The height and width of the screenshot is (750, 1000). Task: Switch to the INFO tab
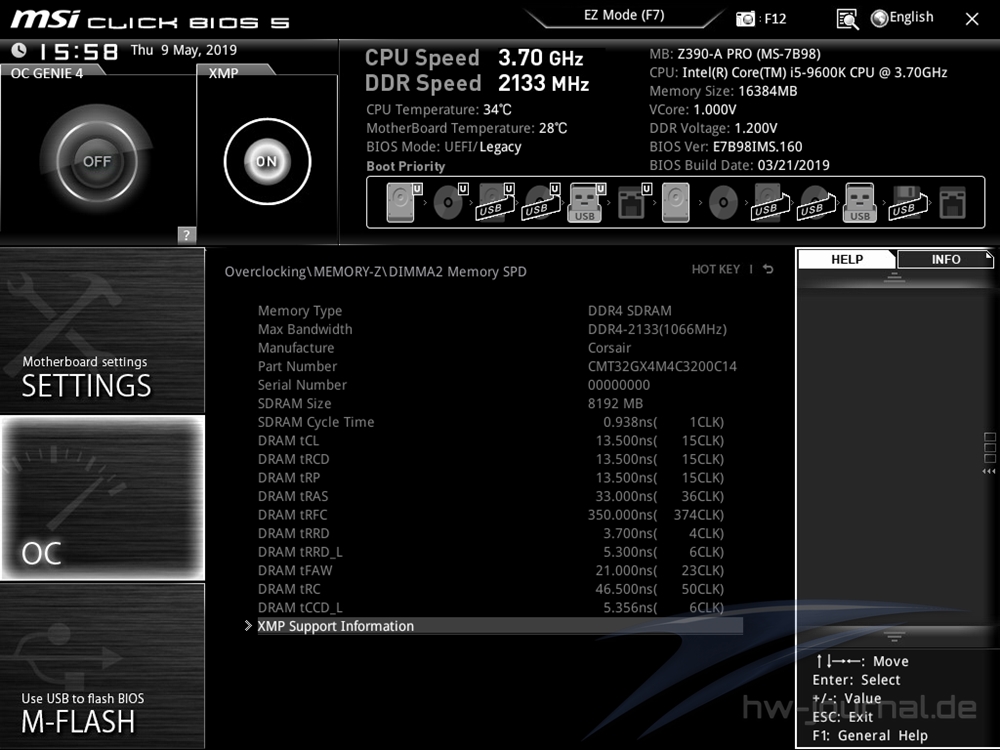(945, 260)
